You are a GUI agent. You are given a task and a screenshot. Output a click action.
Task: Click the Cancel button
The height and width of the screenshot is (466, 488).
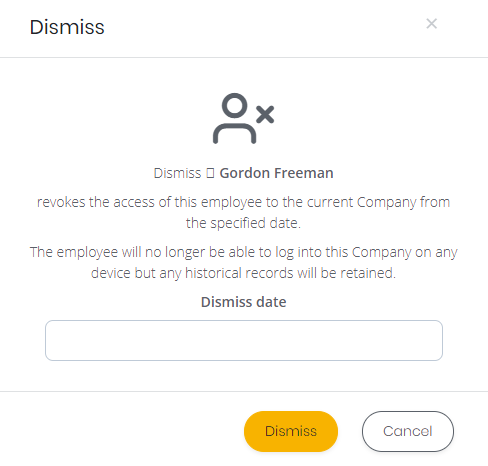(408, 431)
